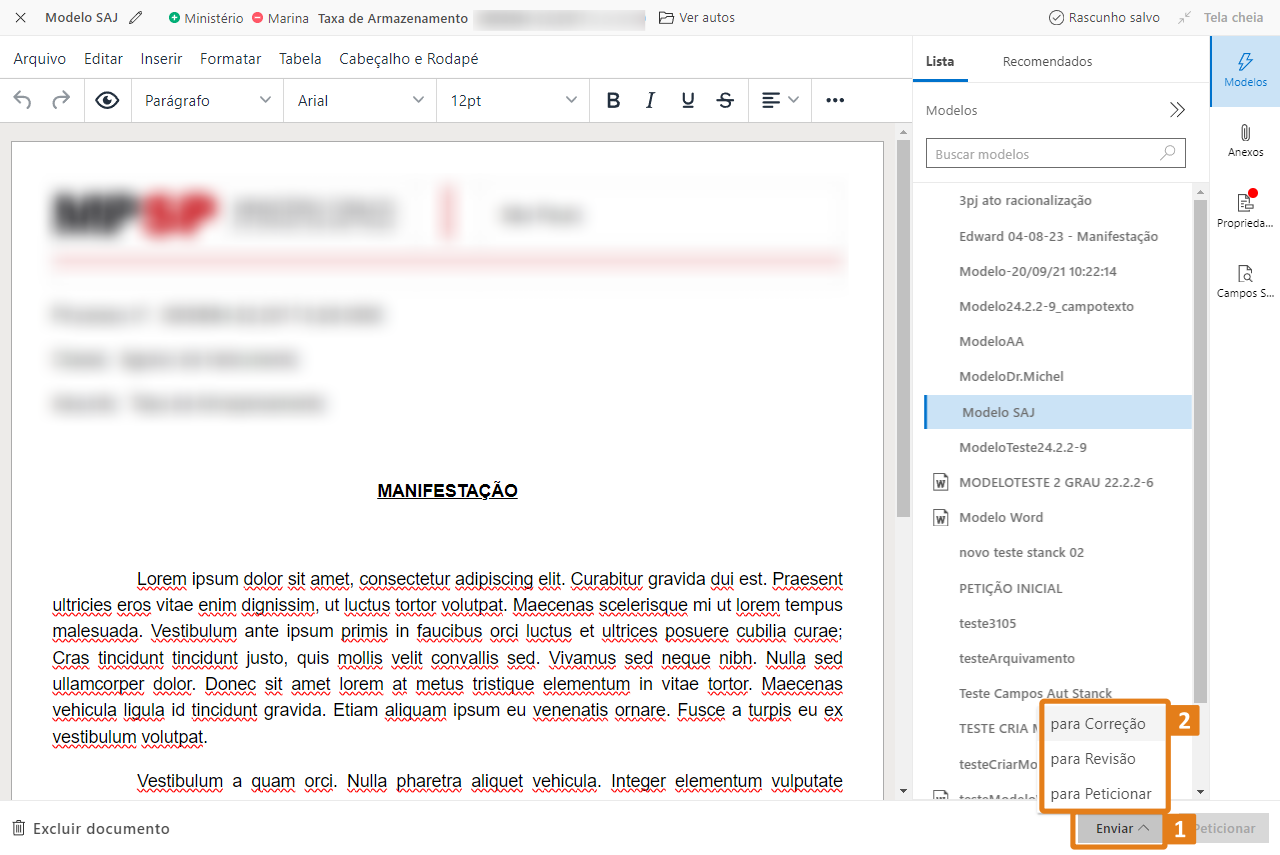Open the 12pt font size dropdown

coord(513,100)
